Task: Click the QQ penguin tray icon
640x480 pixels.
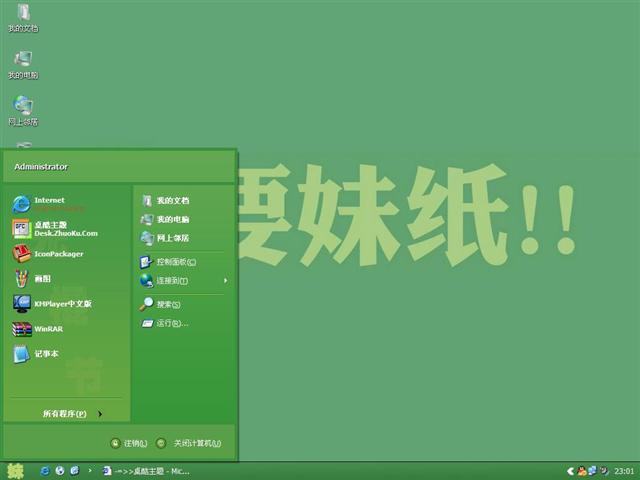Action: click(x=582, y=471)
